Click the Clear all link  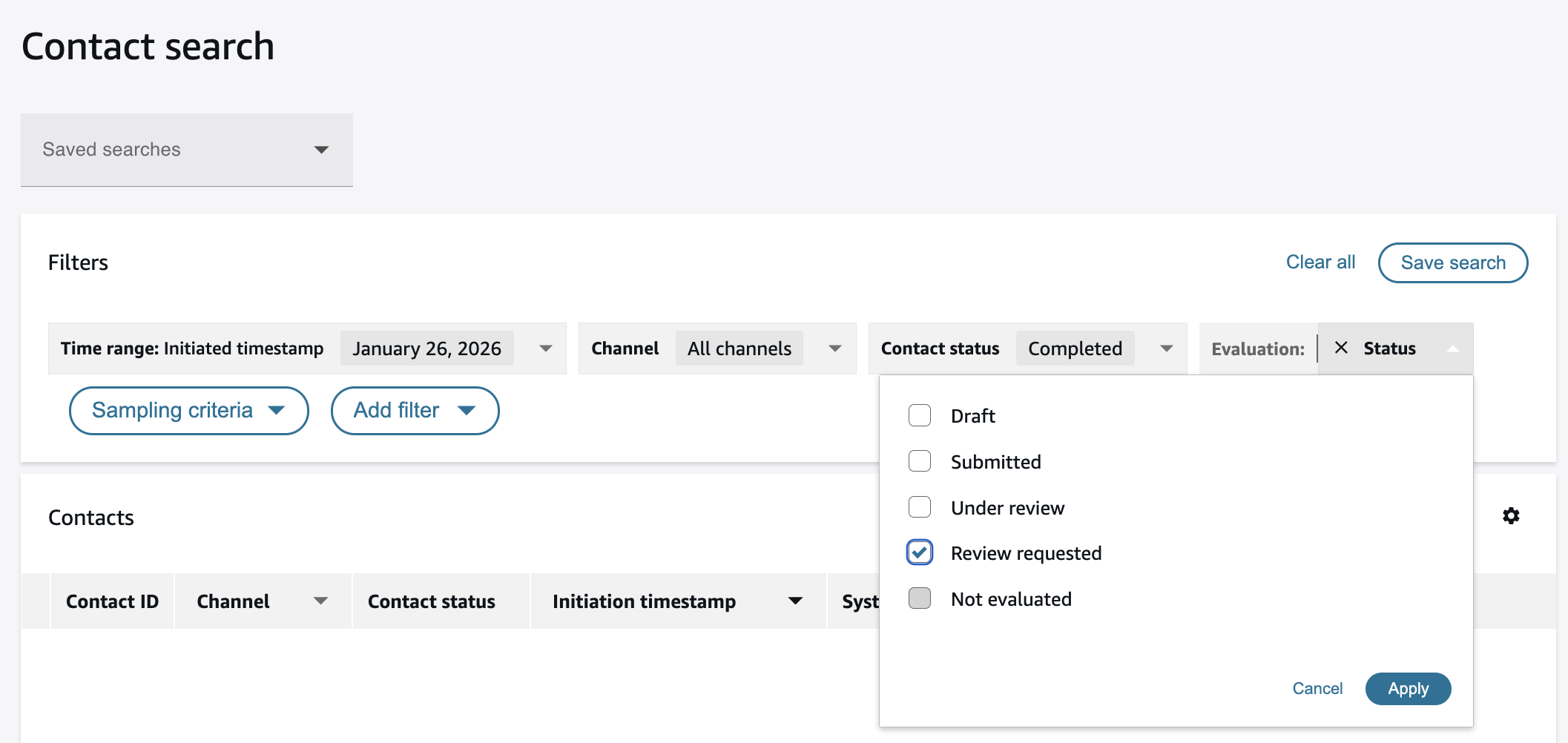1320,262
